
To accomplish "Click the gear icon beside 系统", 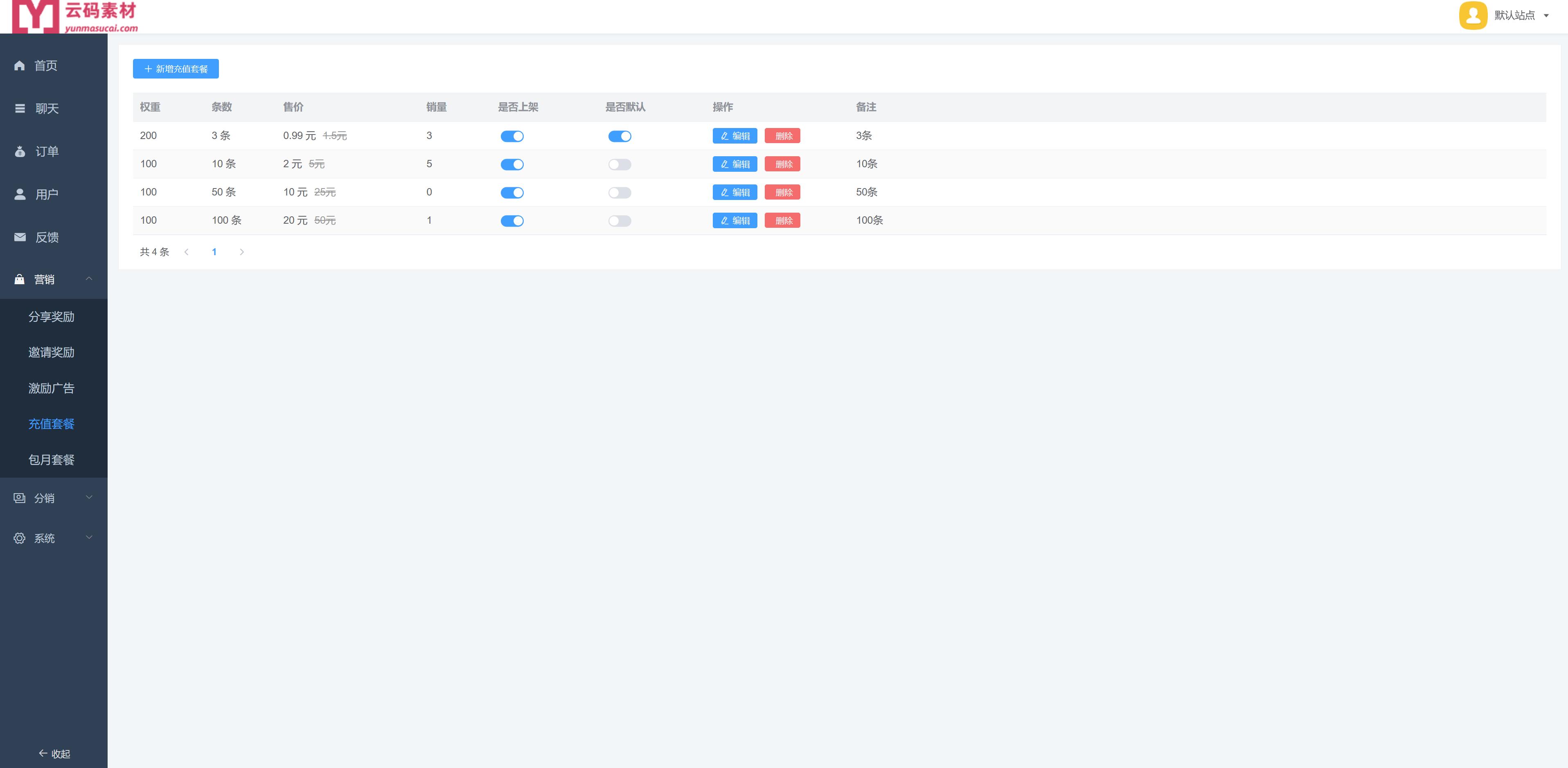I will tap(20, 538).
